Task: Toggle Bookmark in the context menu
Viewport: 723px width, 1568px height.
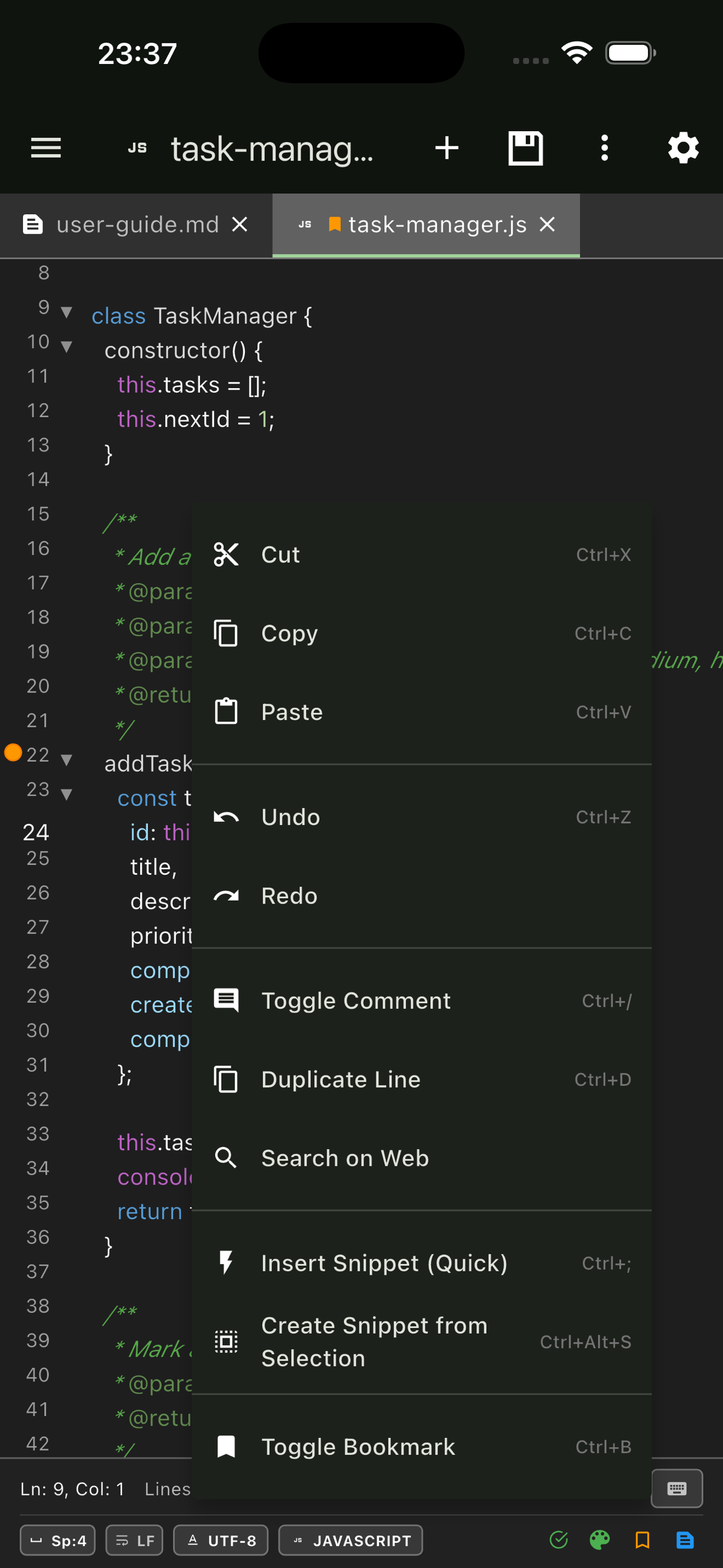Action: pos(421,1446)
